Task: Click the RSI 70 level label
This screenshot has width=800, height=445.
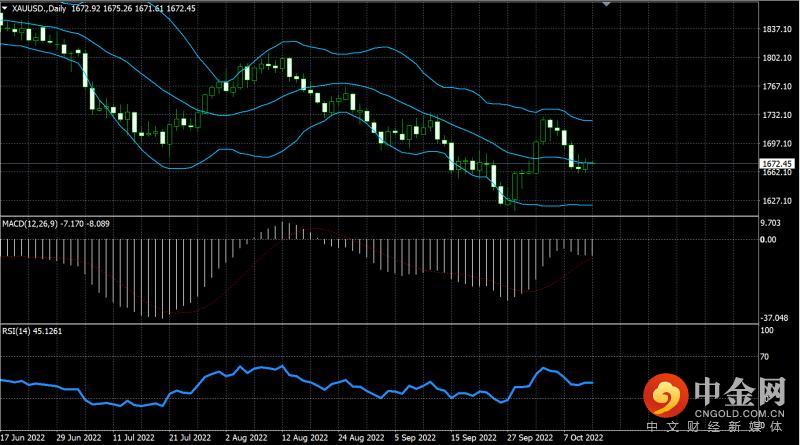Action: coord(768,356)
